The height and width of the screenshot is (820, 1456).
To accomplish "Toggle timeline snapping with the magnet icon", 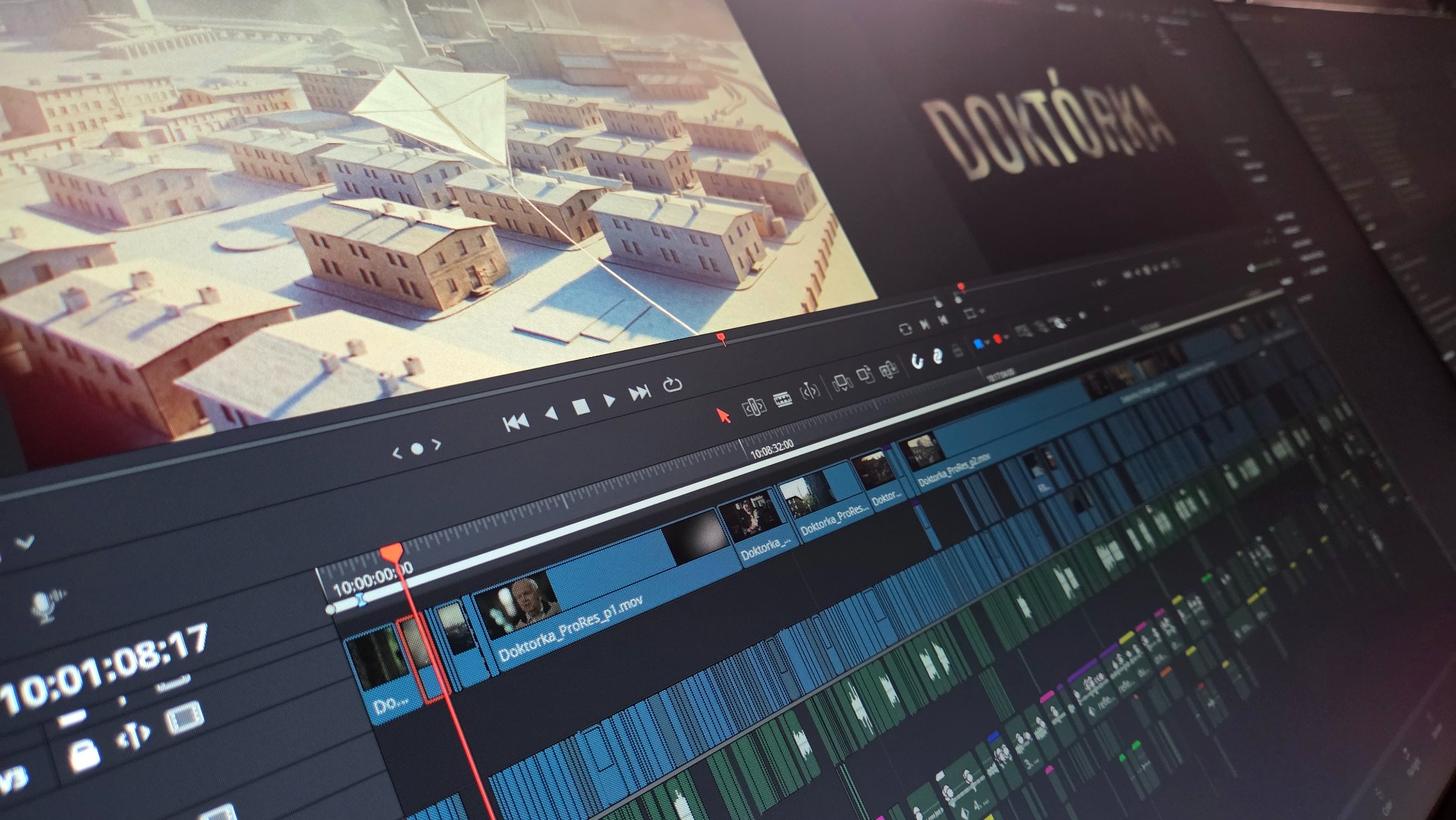I will pos(919,361).
